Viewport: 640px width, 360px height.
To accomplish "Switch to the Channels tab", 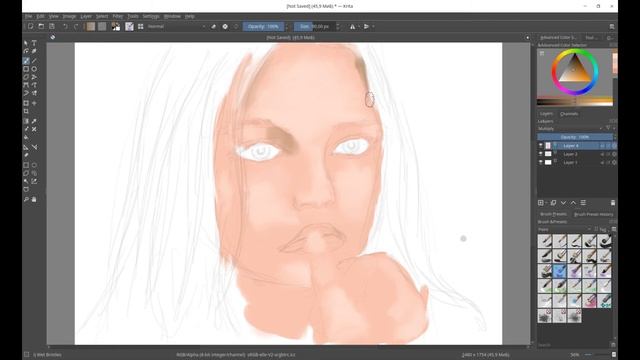I will pyautogui.click(x=569, y=114).
